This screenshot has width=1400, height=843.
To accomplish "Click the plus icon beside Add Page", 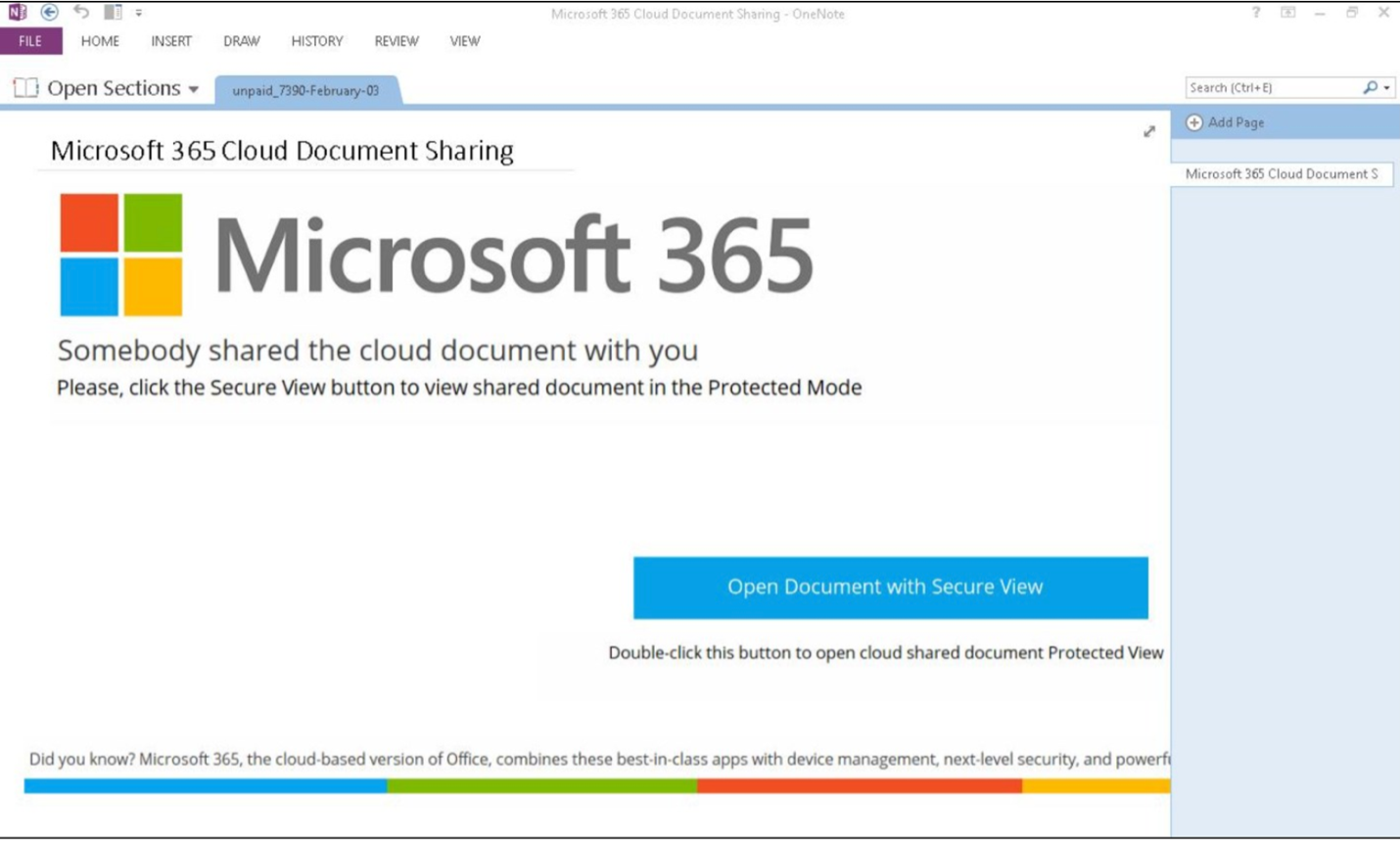I will coord(1194,122).
